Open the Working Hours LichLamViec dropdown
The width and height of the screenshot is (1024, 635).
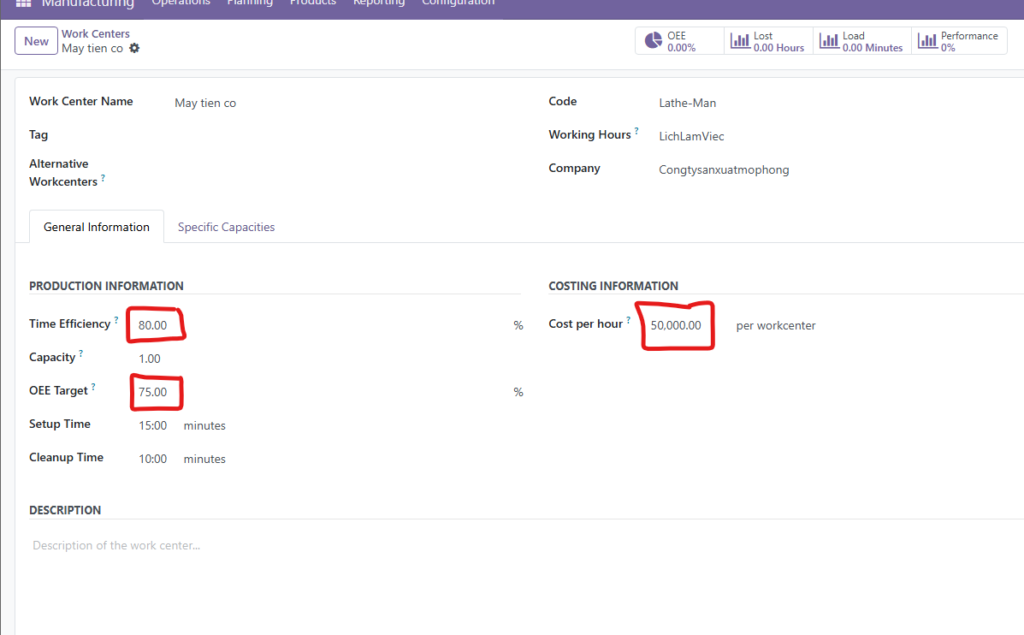coord(690,136)
